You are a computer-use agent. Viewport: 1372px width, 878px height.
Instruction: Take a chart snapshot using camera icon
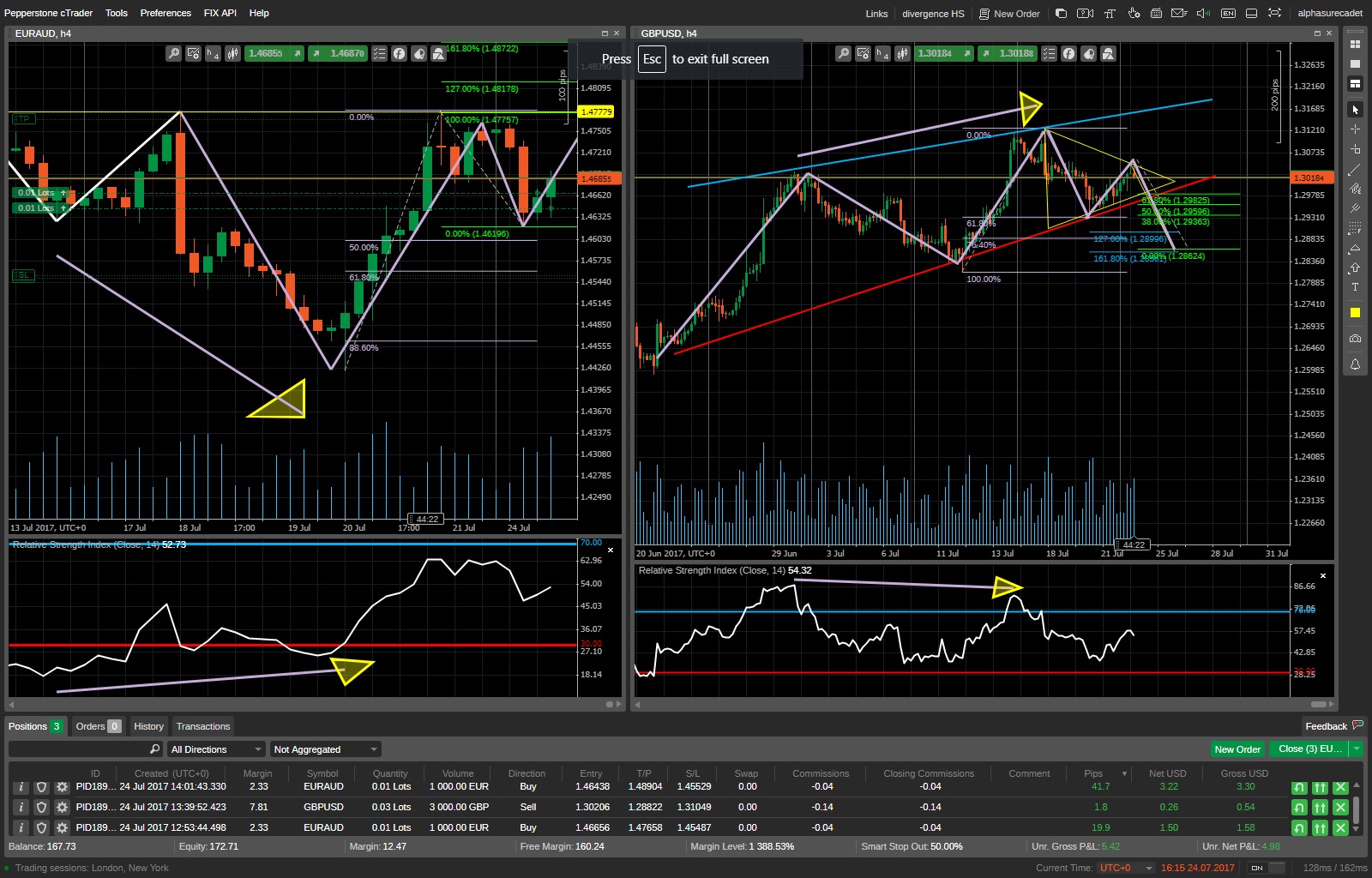1356,337
